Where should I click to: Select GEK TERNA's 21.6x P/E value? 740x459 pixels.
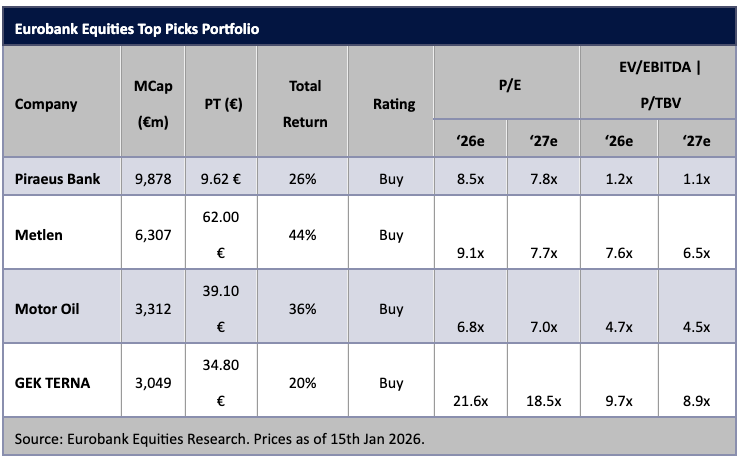(469, 400)
